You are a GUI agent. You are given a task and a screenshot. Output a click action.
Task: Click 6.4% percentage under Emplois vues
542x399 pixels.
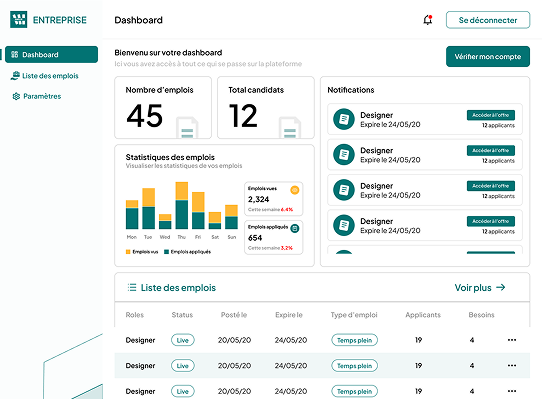tap(287, 210)
